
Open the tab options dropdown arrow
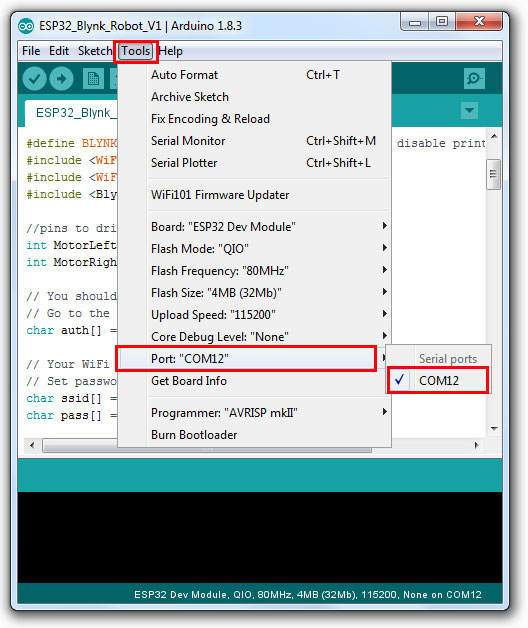click(x=469, y=110)
